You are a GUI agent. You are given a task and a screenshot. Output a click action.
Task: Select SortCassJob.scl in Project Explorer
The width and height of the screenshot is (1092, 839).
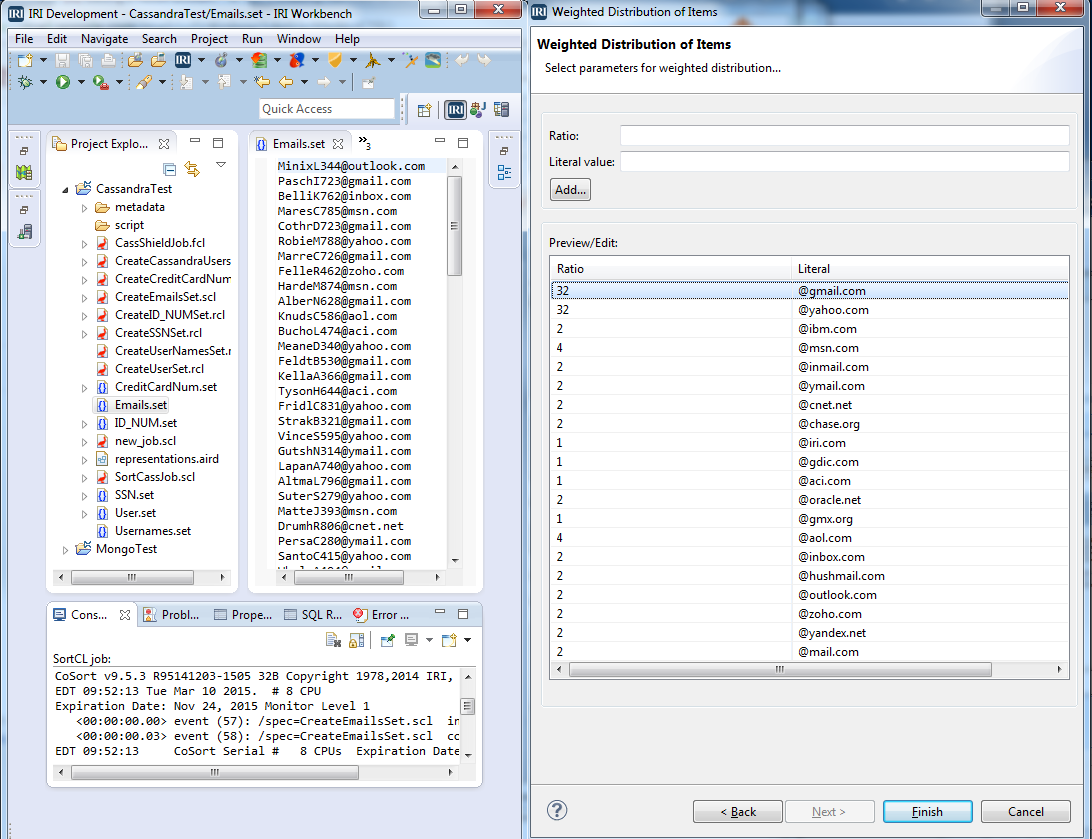click(x=155, y=477)
